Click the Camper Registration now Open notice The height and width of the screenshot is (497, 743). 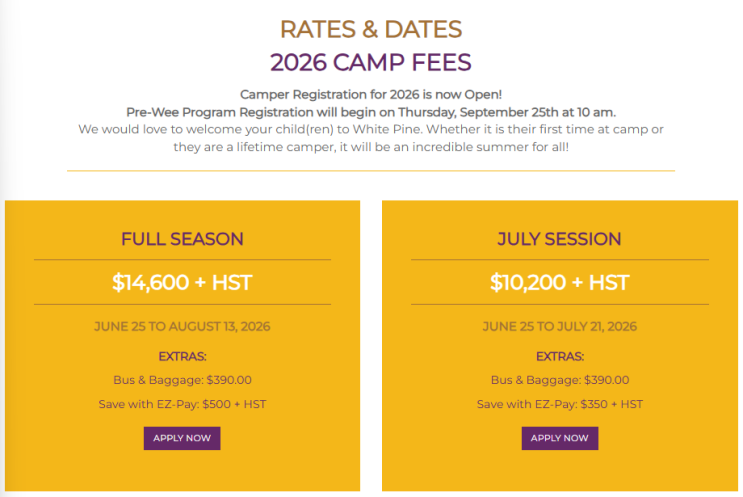(x=370, y=94)
